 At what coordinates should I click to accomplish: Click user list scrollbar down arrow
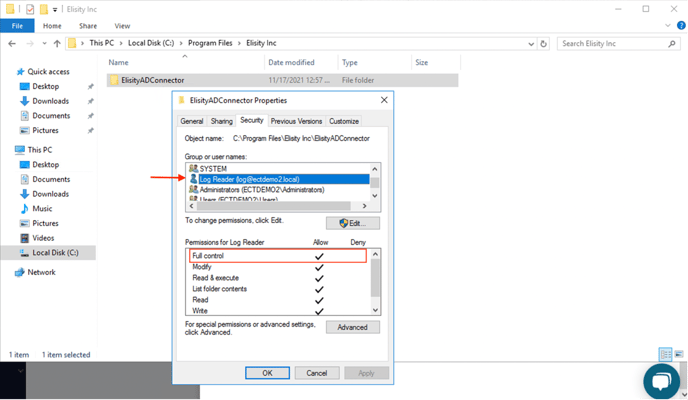point(375,196)
